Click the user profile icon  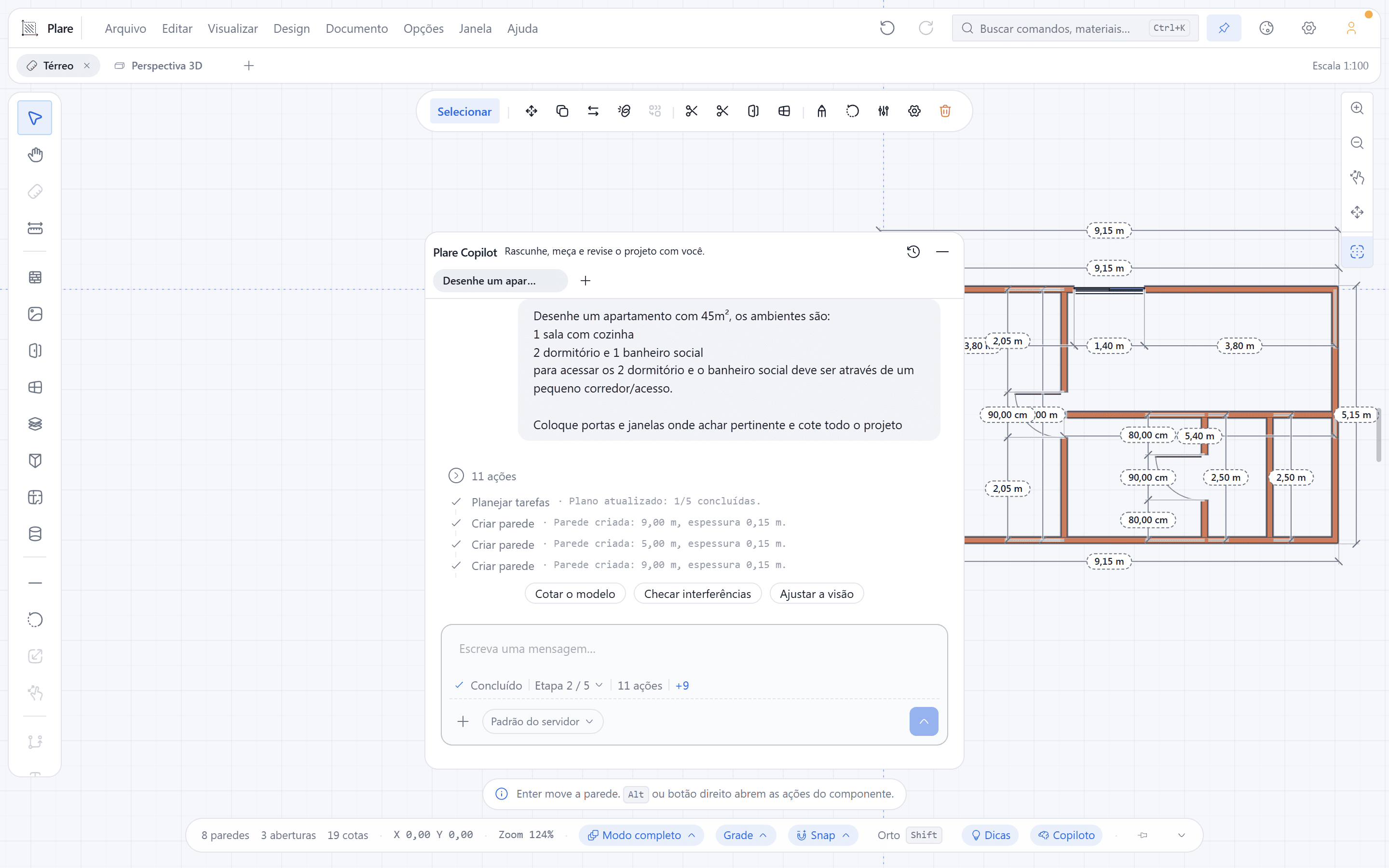[x=1351, y=28]
